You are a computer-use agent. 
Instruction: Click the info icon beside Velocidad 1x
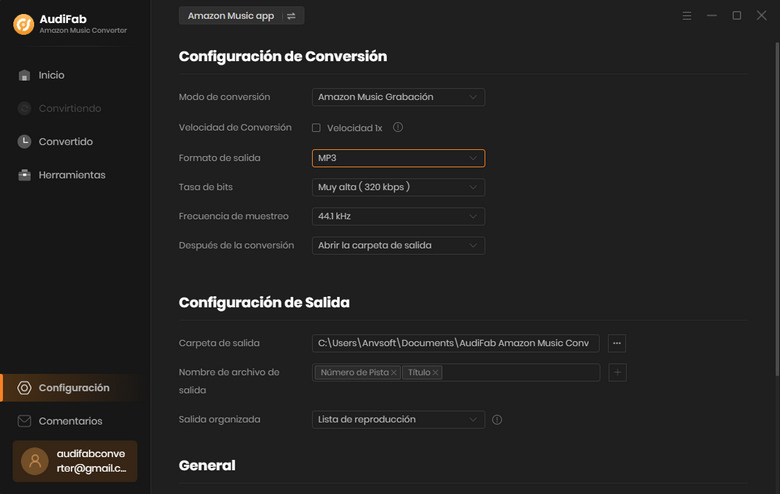pyautogui.click(x=398, y=128)
